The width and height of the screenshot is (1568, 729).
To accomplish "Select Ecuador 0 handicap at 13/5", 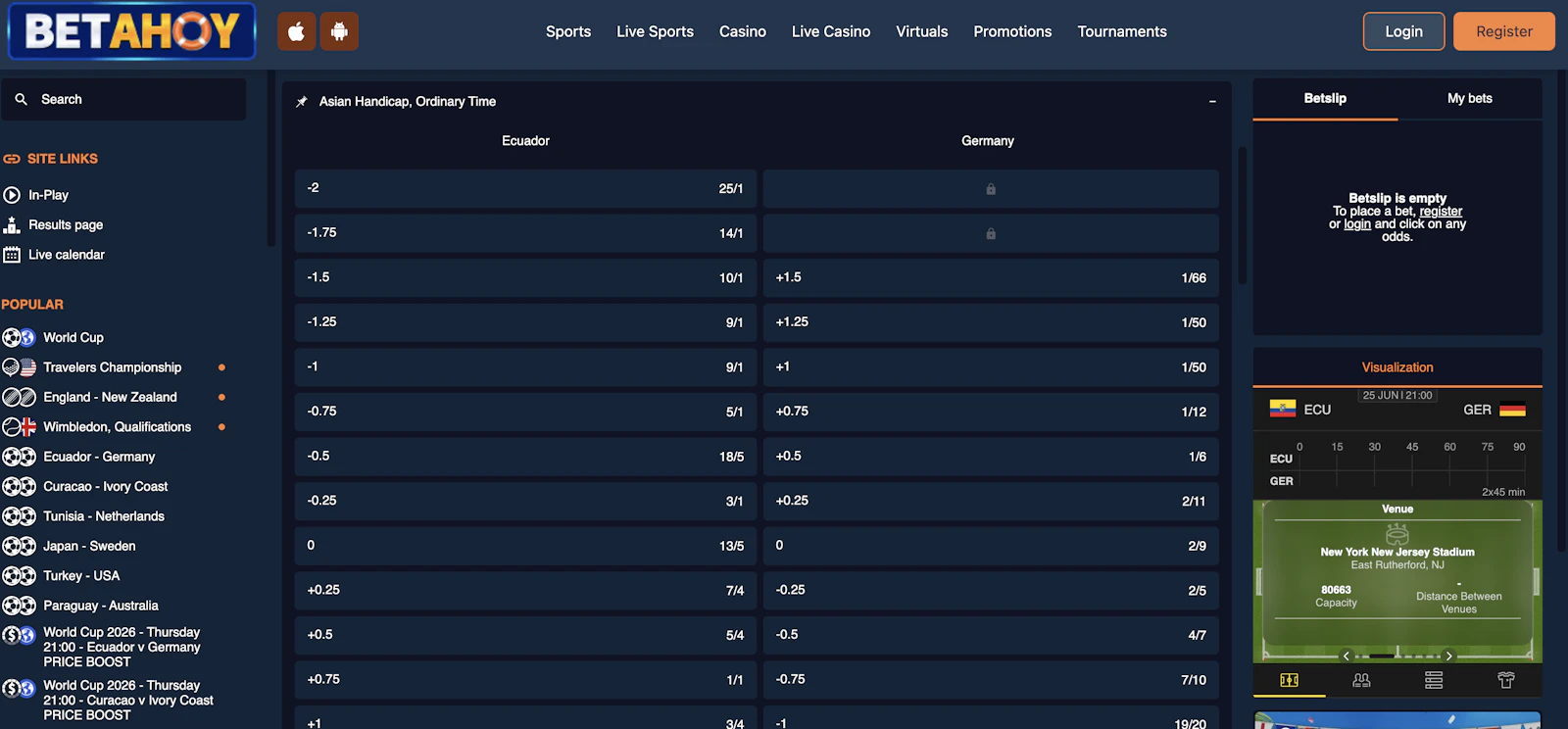I will click(x=525, y=546).
